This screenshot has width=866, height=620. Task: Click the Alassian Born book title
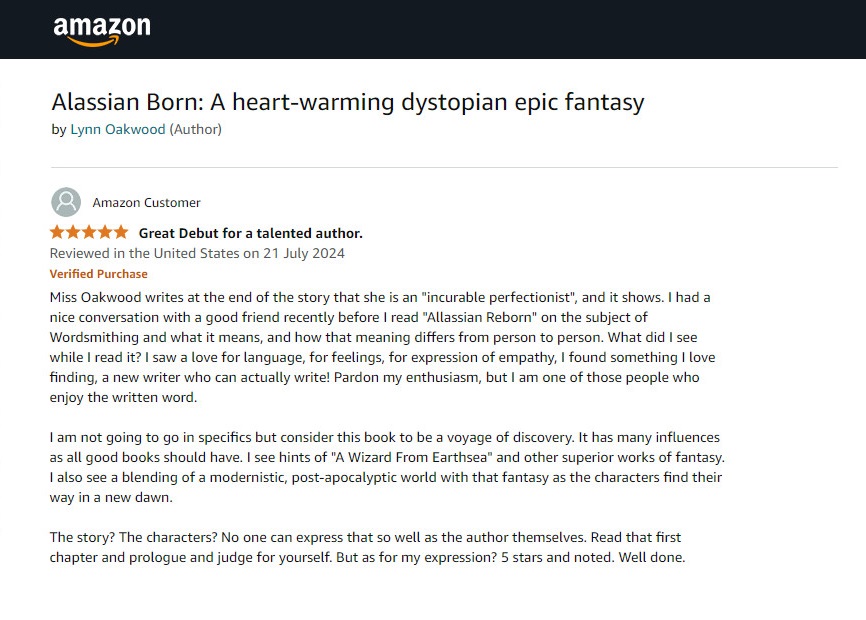click(347, 102)
